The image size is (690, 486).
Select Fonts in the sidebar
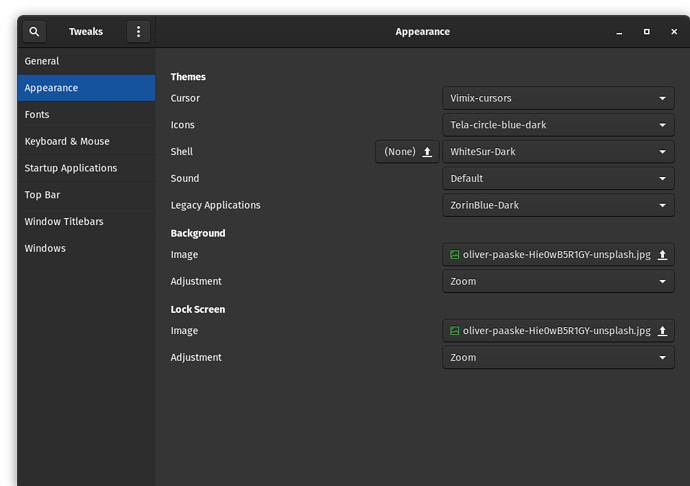[x=86, y=115]
